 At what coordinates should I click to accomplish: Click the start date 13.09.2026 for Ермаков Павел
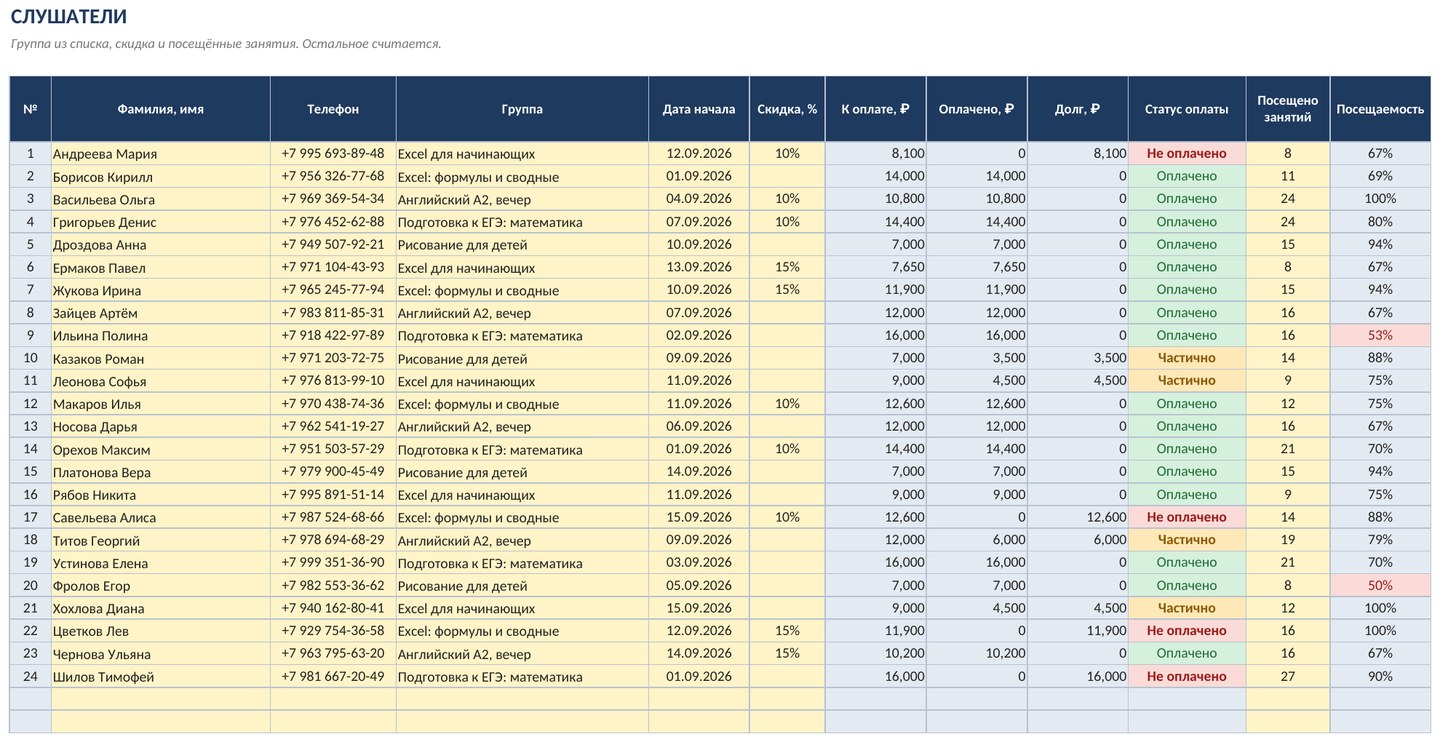(699, 267)
